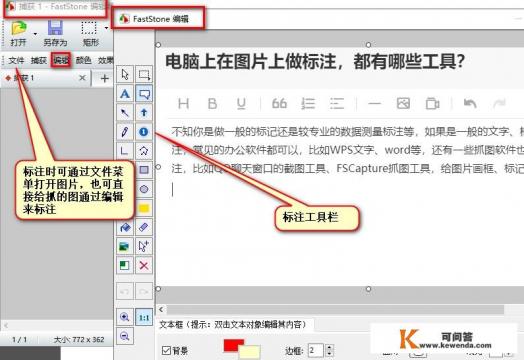Click the zoom in magnifier icon
This screenshot has width=524, height=360.
[125, 317]
